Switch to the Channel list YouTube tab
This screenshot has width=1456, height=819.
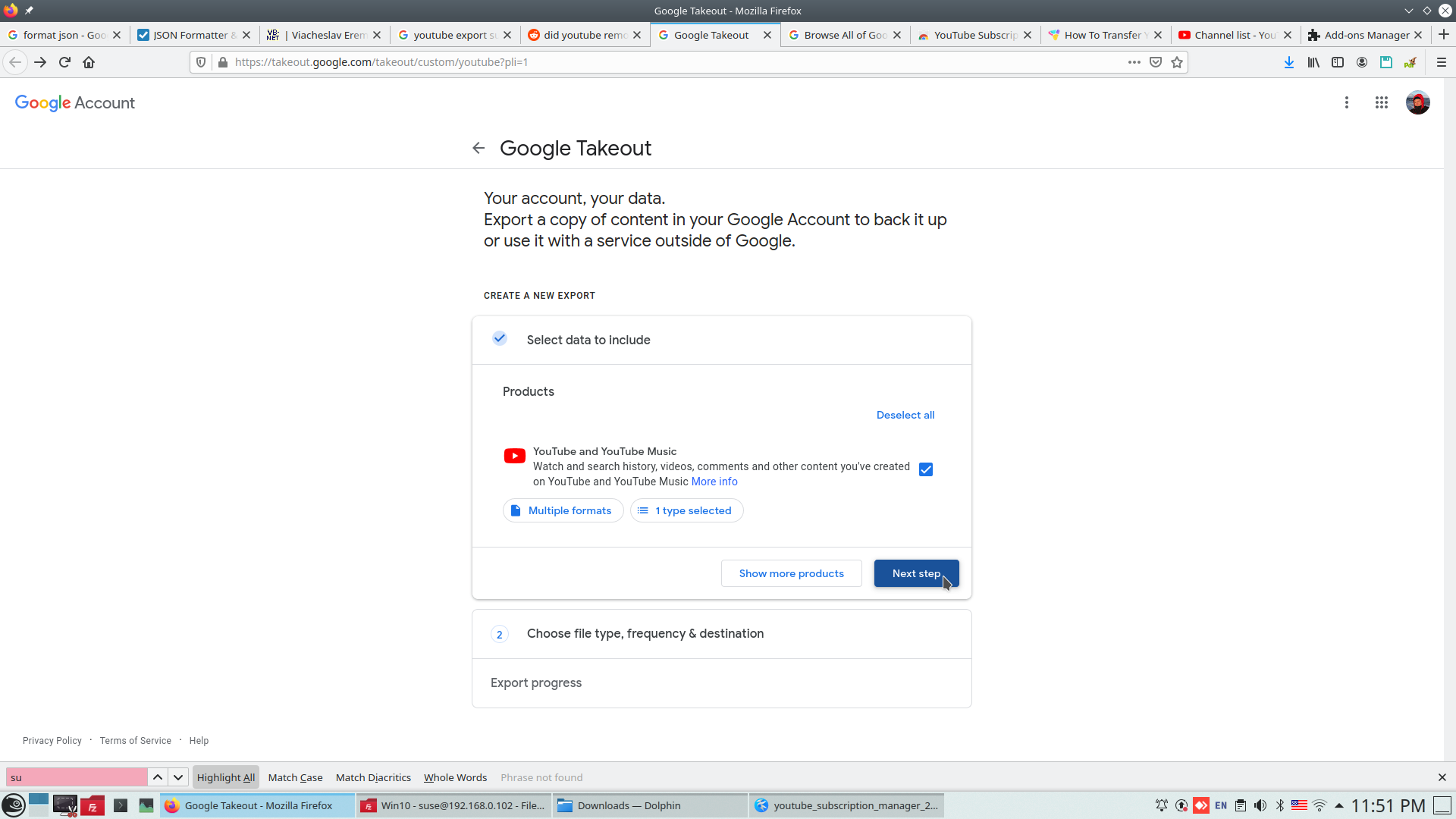click(x=1232, y=35)
